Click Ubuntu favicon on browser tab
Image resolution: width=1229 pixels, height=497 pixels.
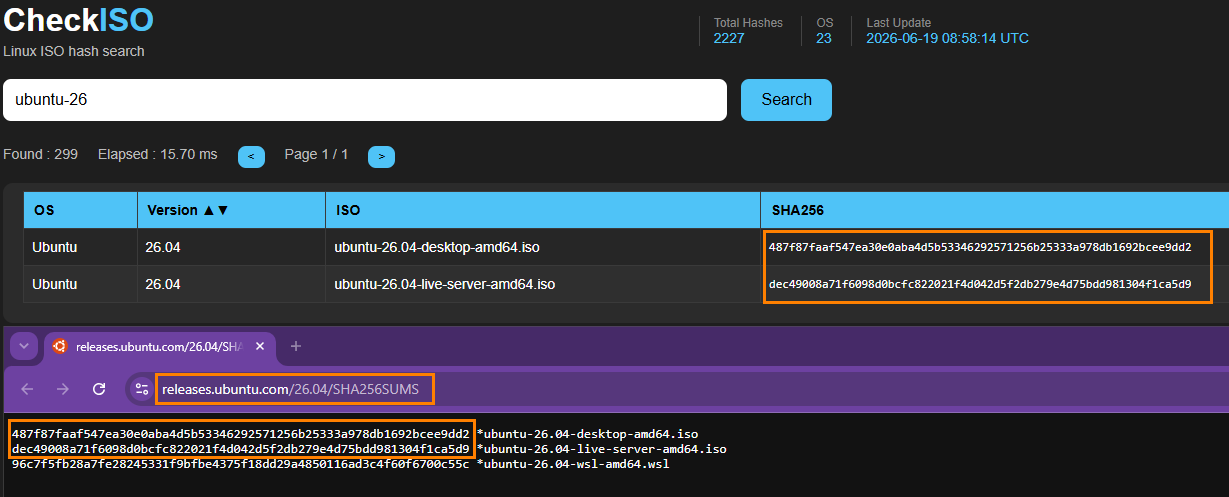point(60,346)
